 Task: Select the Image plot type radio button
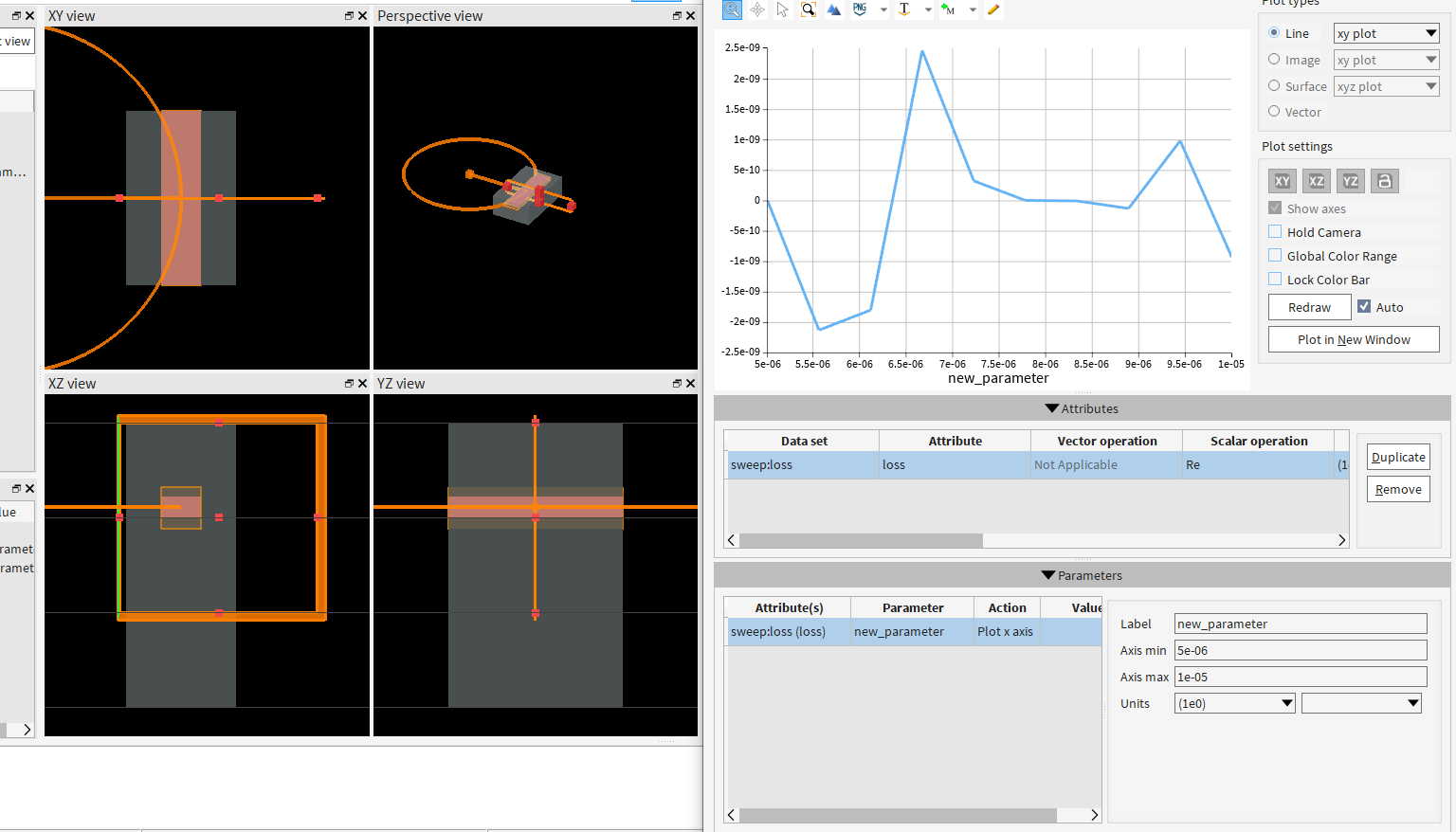(x=1274, y=60)
